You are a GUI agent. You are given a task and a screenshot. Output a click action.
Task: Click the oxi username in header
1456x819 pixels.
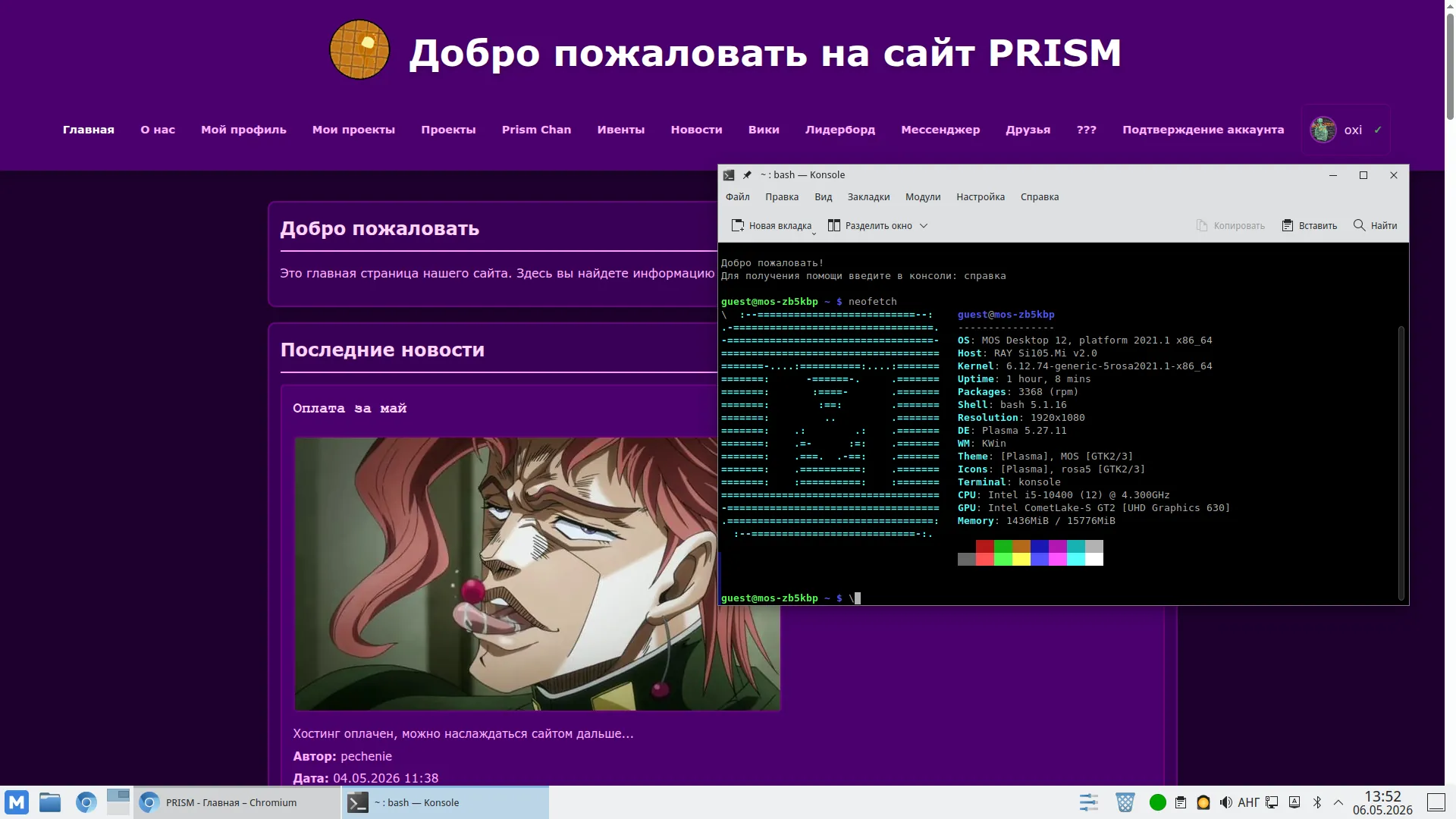pyautogui.click(x=1353, y=130)
